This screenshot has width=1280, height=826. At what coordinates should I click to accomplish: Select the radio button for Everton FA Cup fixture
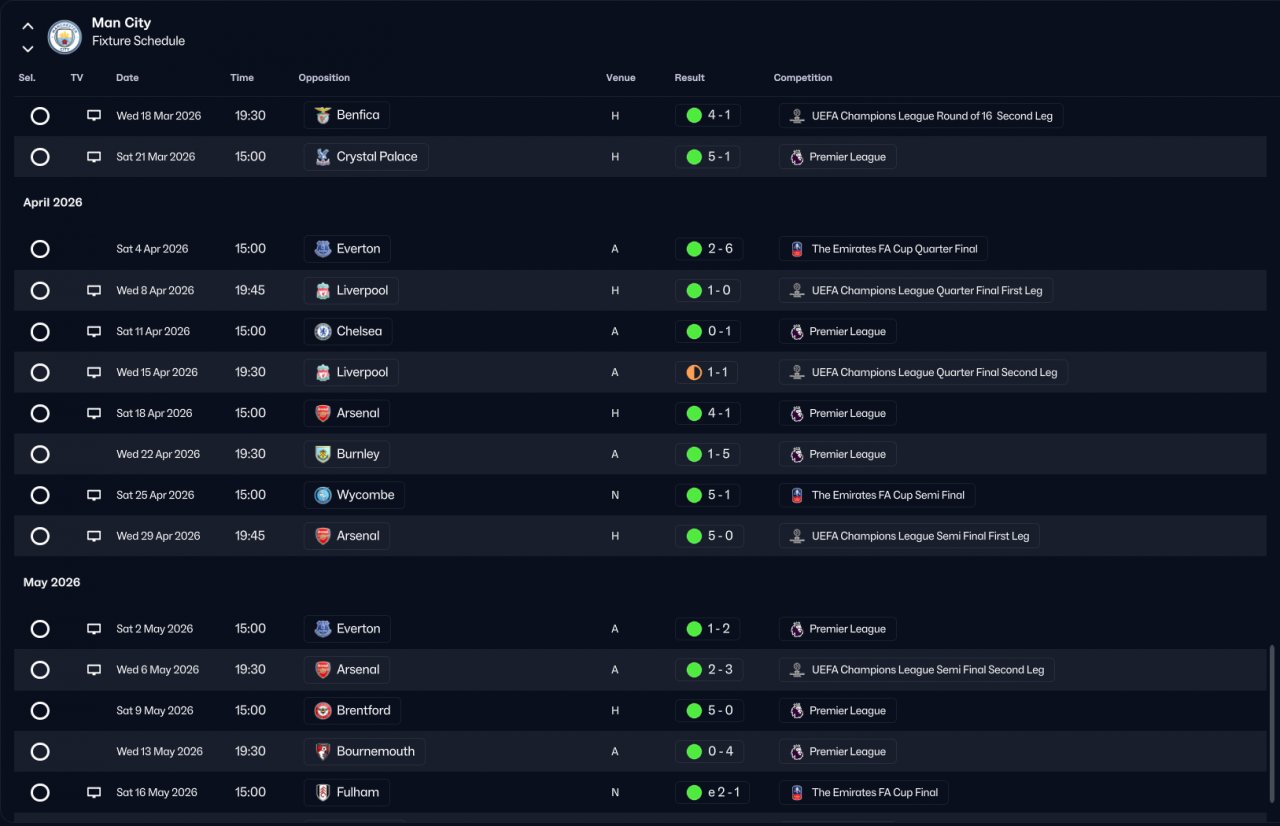[40, 249]
